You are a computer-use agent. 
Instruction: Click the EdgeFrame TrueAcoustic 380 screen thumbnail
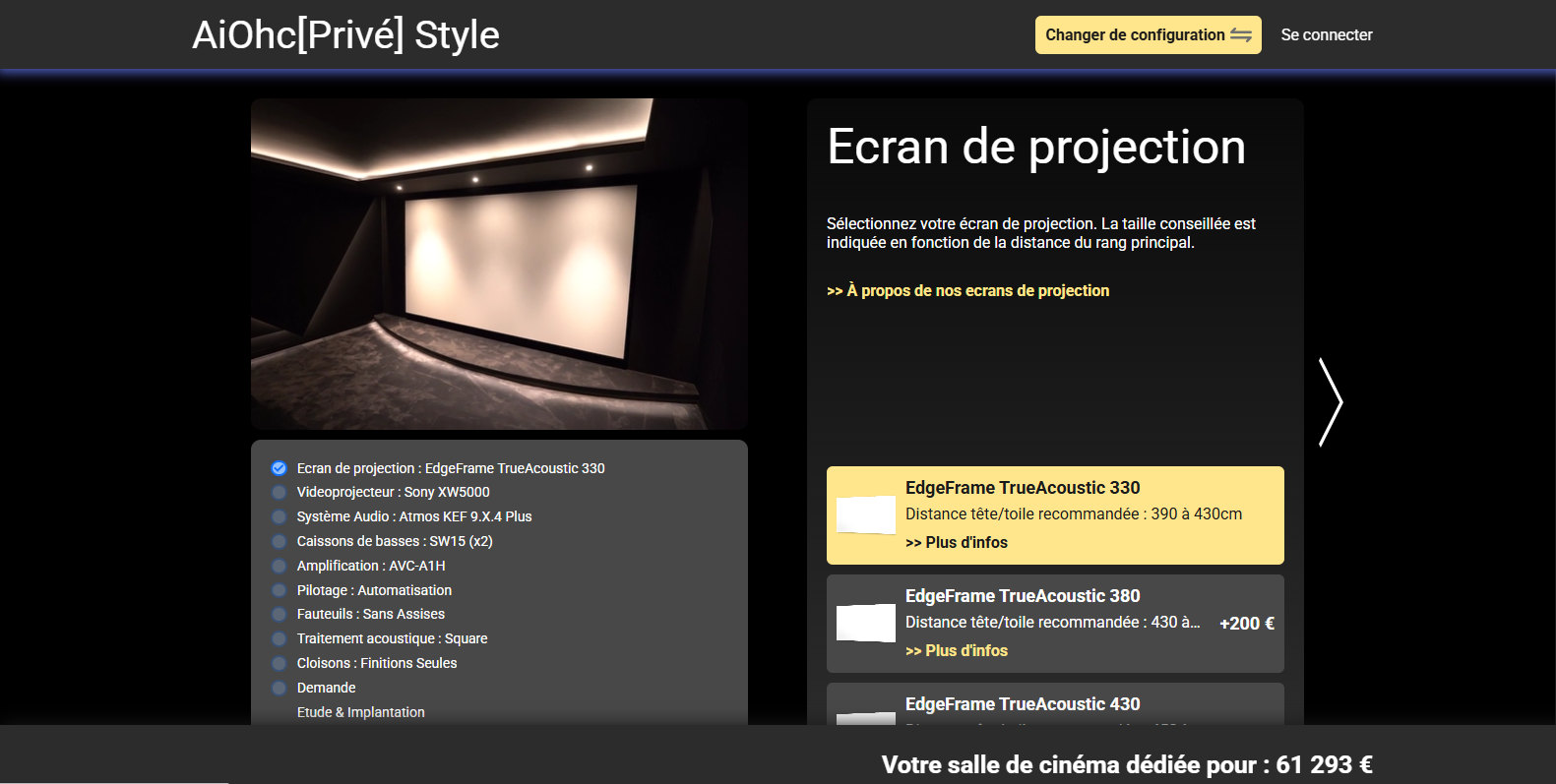coord(865,623)
